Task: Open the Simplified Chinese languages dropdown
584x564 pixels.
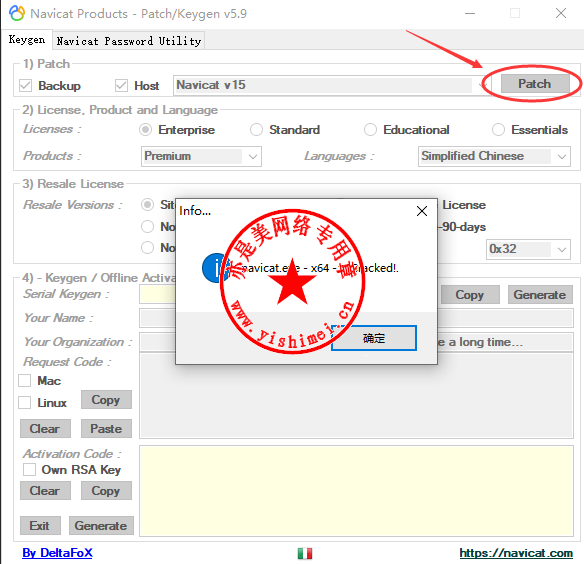Action: pyautogui.click(x=494, y=156)
